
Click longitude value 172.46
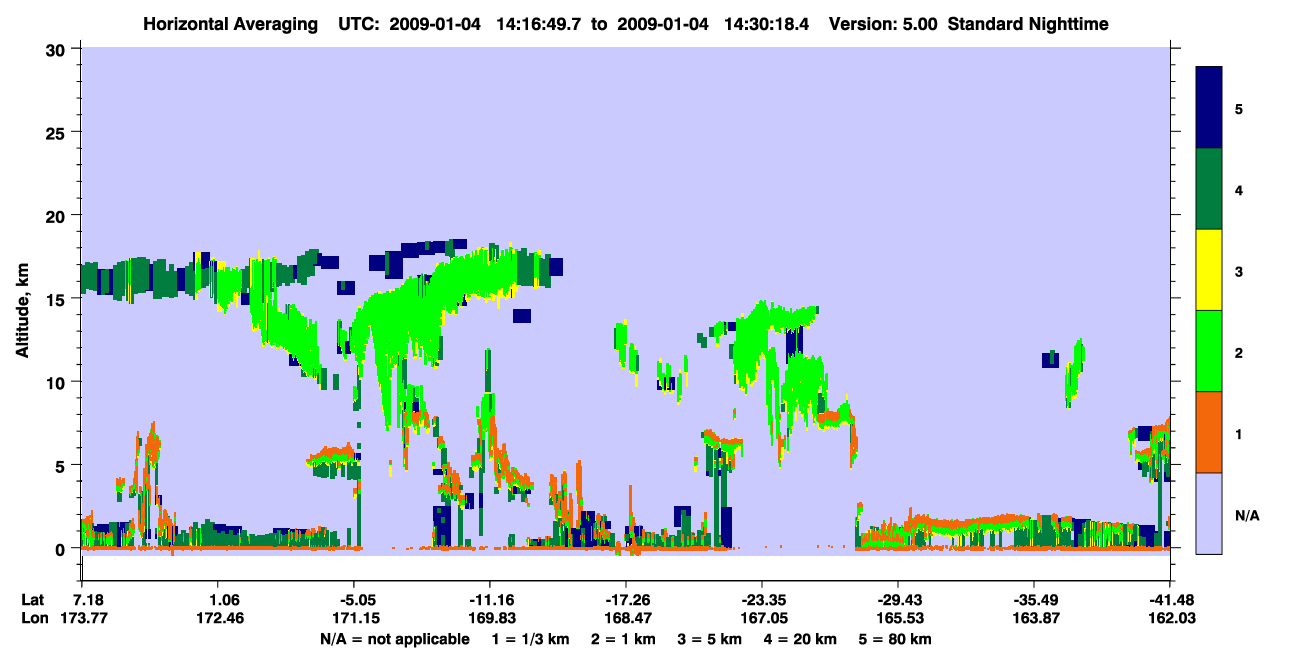coord(221,618)
